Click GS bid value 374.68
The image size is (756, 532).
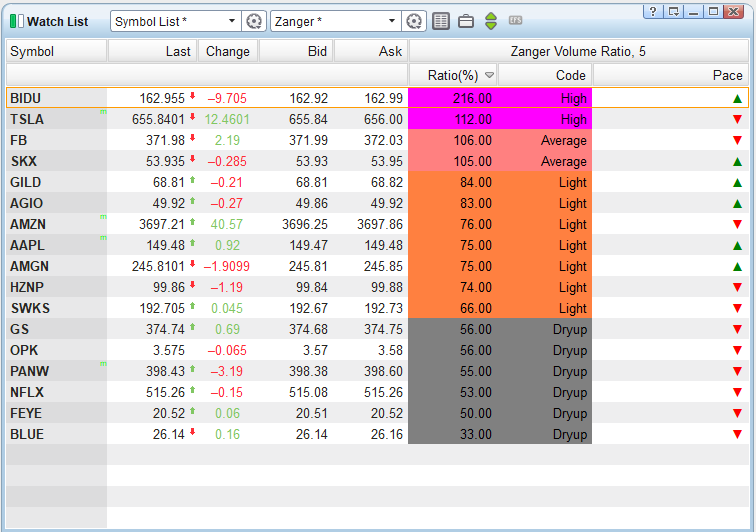[308, 329]
